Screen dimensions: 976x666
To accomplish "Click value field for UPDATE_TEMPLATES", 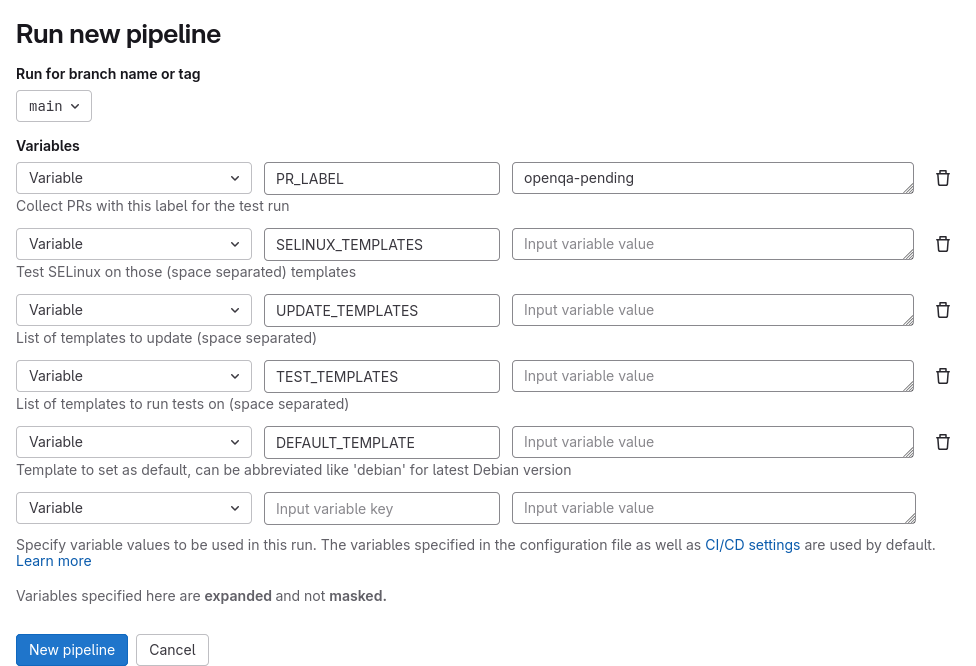I will coord(712,310).
